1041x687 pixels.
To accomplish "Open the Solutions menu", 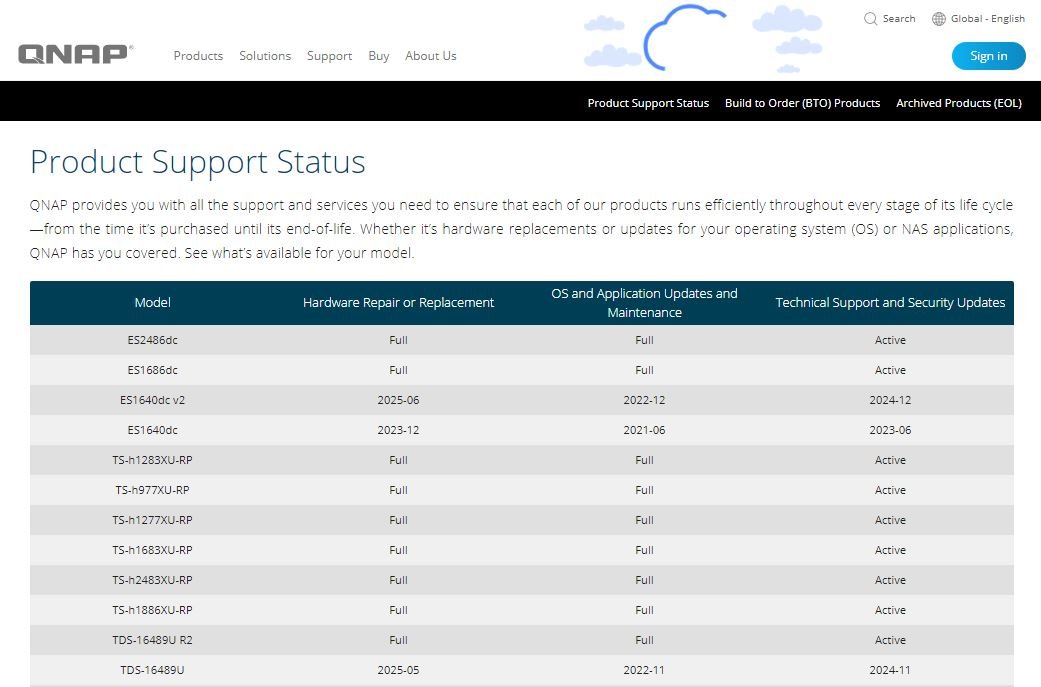I will pyautogui.click(x=265, y=56).
